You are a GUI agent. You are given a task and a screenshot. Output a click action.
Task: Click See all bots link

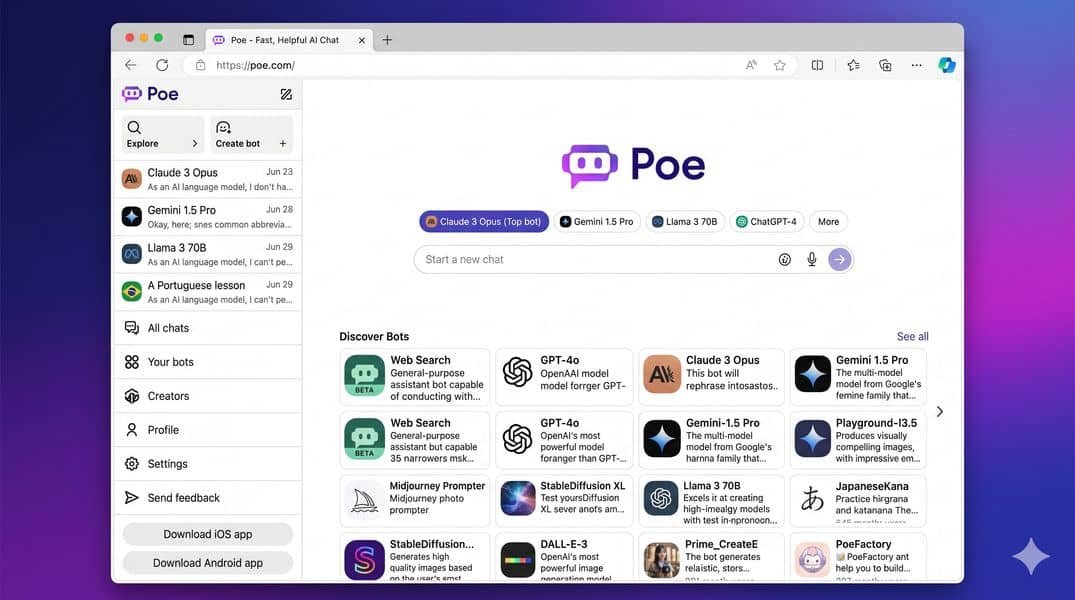click(913, 337)
